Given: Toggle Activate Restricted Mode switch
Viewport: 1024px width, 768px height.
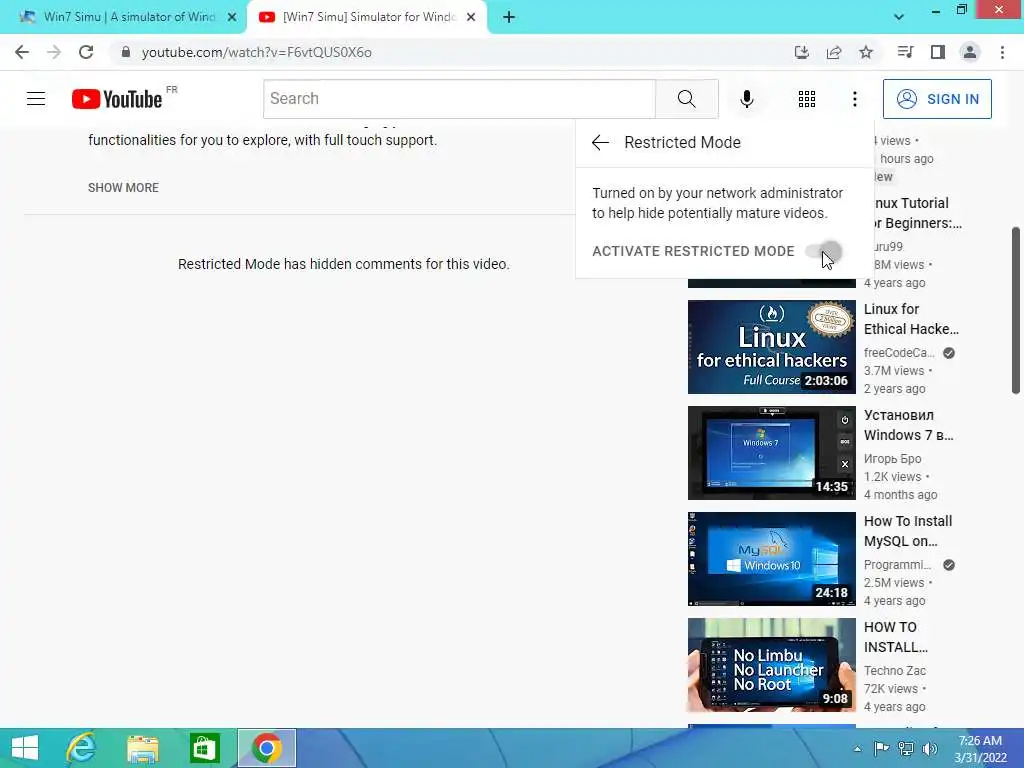Looking at the screenshot, I should (x=824, y=251).
